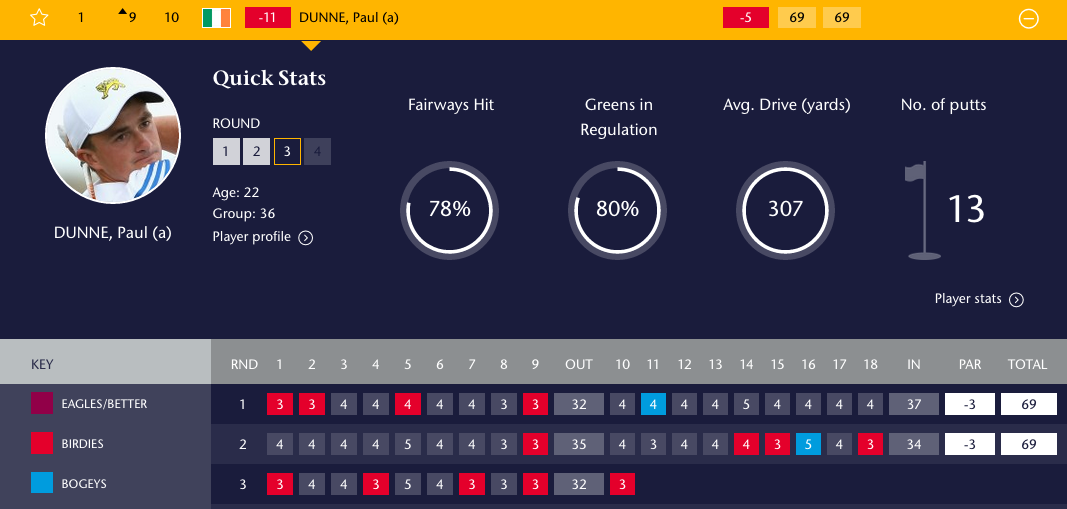Click the Birdies red color swatch
1067x509 pixels.
click(x=43, y=444)
